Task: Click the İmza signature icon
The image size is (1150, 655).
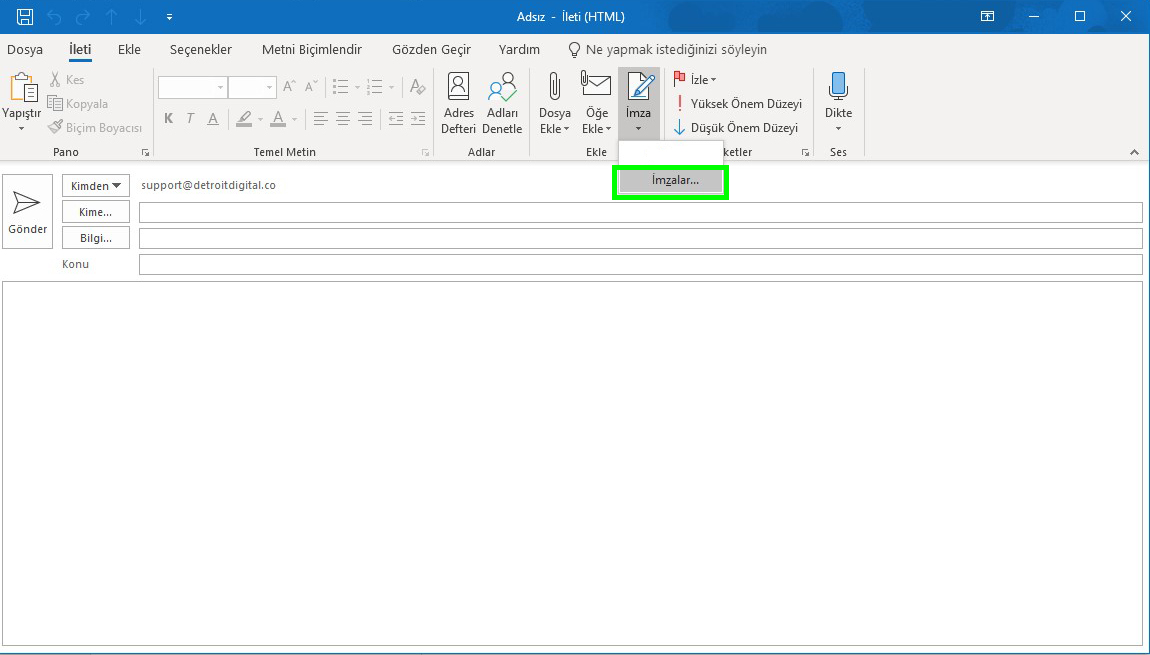Action: [639, 90]
